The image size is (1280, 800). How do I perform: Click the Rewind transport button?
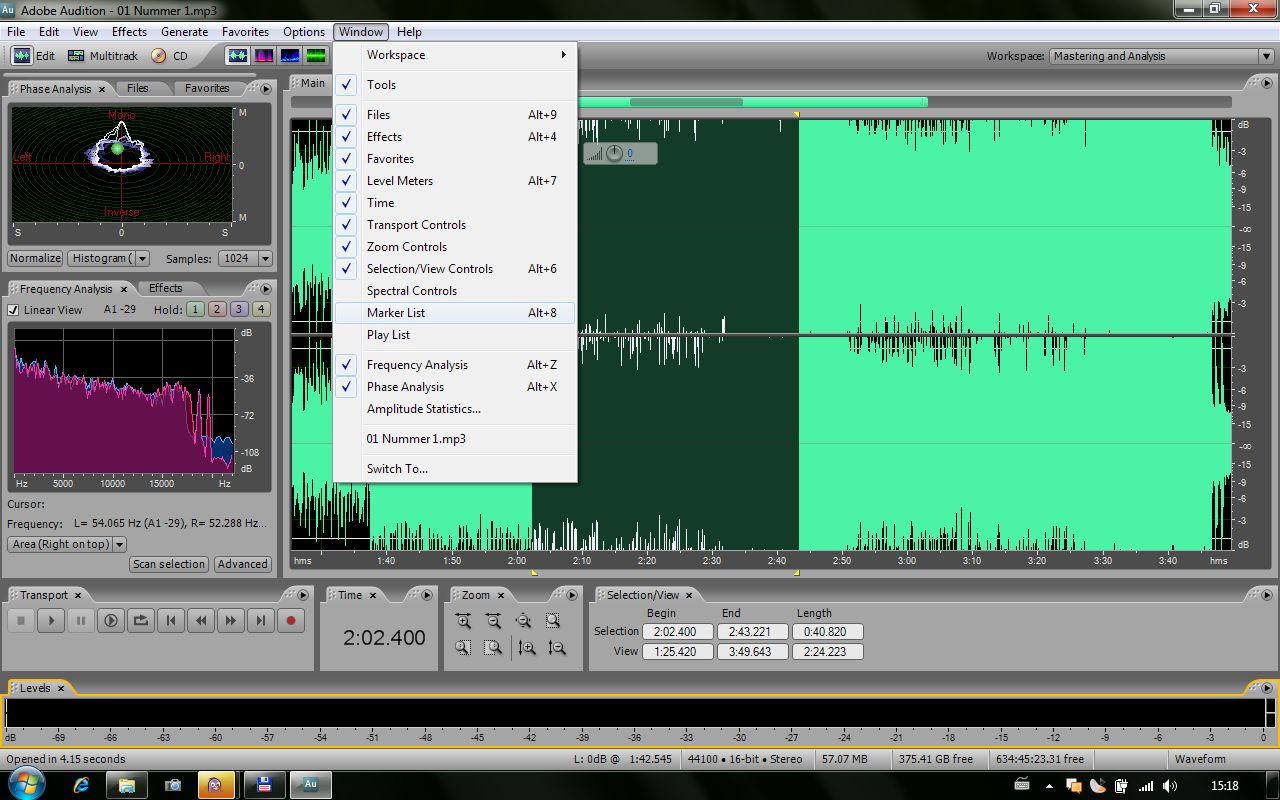[x=201, y=621]
